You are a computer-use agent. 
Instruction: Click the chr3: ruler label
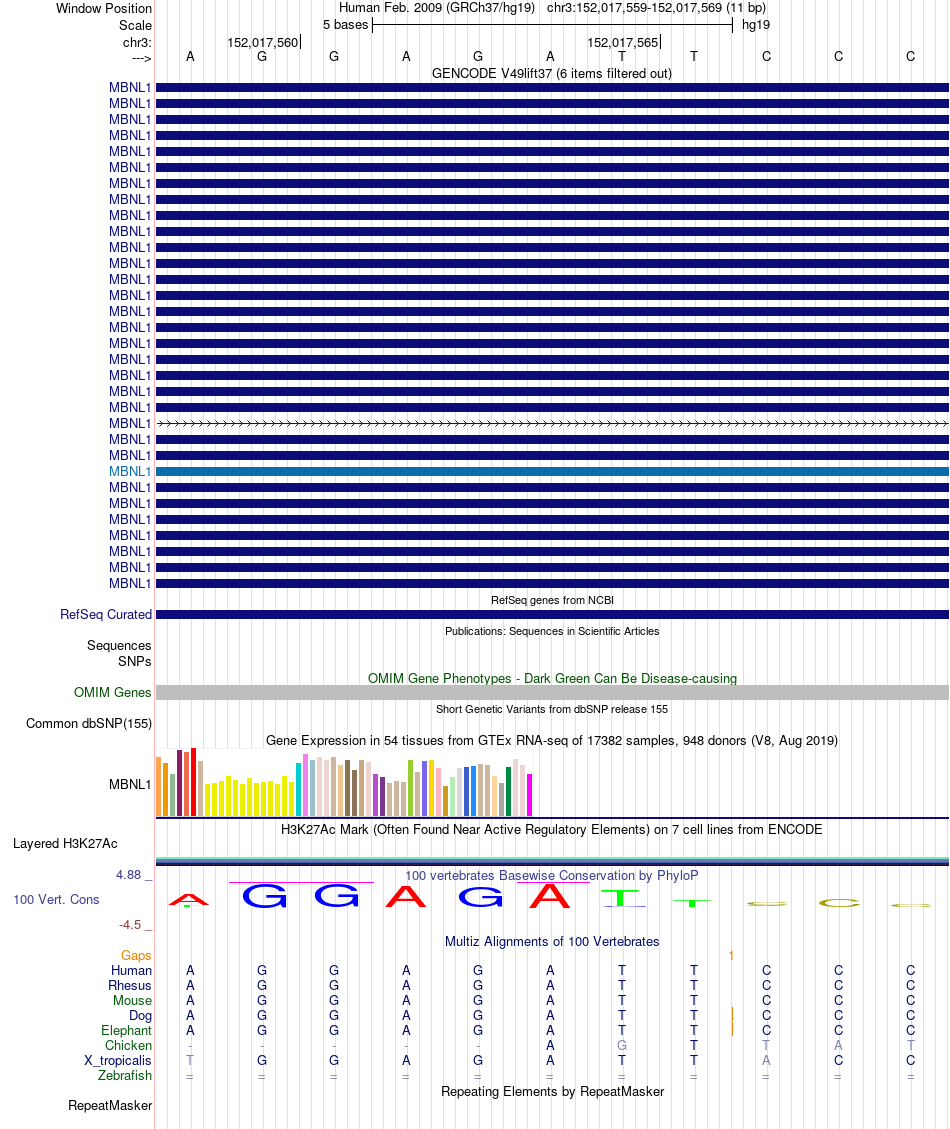[138, 42]
